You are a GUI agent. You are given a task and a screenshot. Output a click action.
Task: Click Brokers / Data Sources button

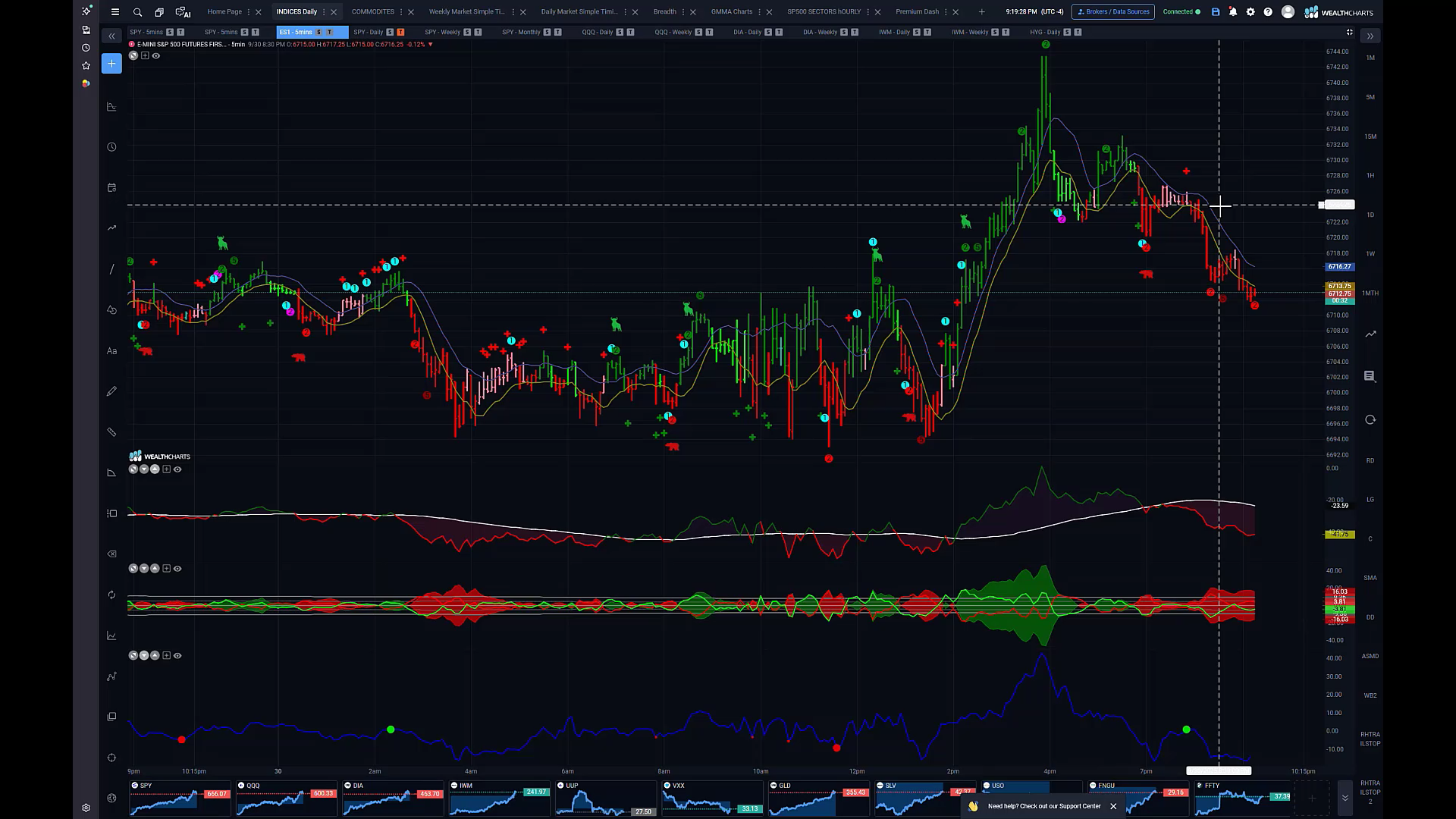(x=1112, y=12)
